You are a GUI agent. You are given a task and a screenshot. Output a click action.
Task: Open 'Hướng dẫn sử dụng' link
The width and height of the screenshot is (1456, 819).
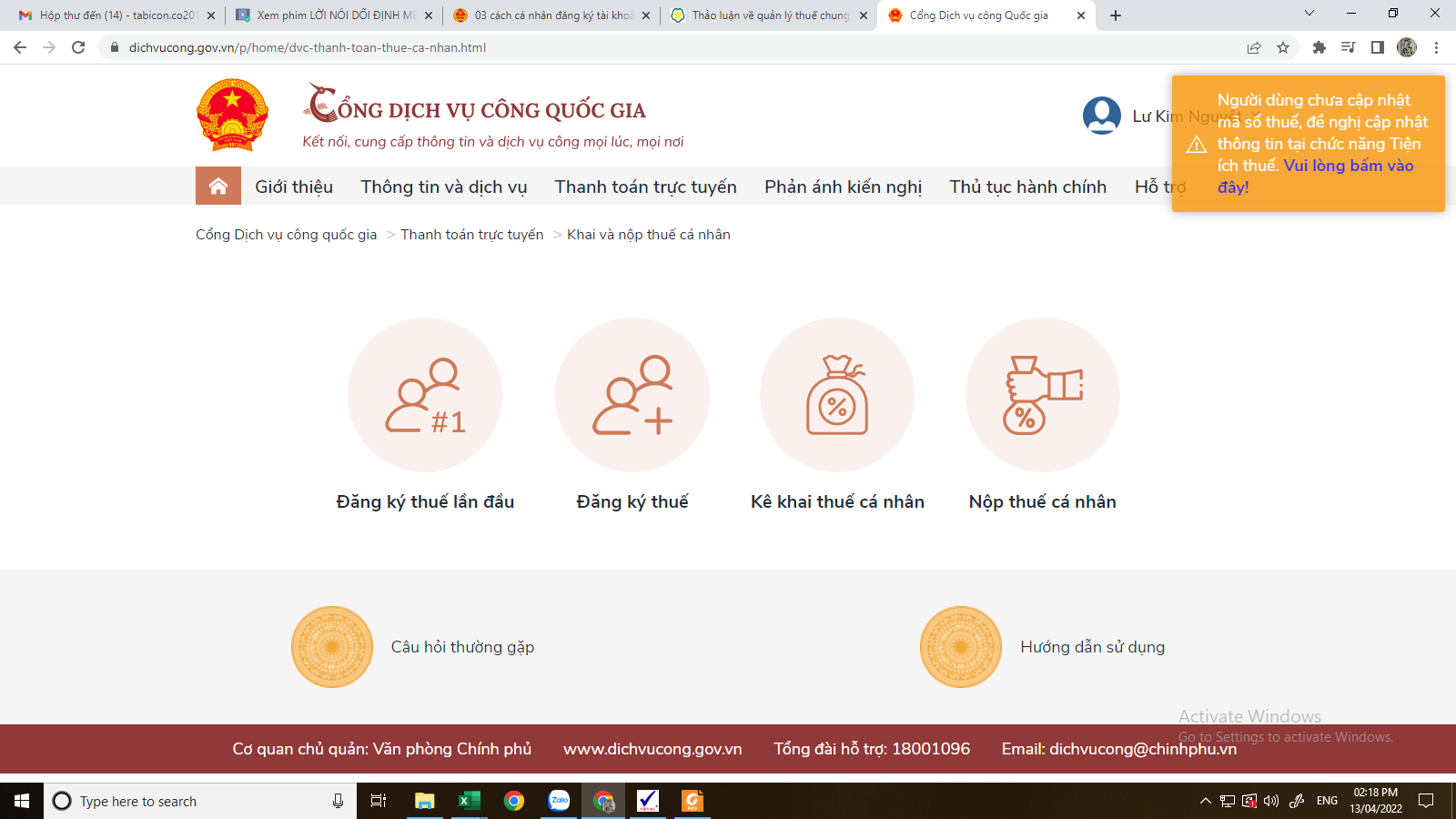point(1092,647)
